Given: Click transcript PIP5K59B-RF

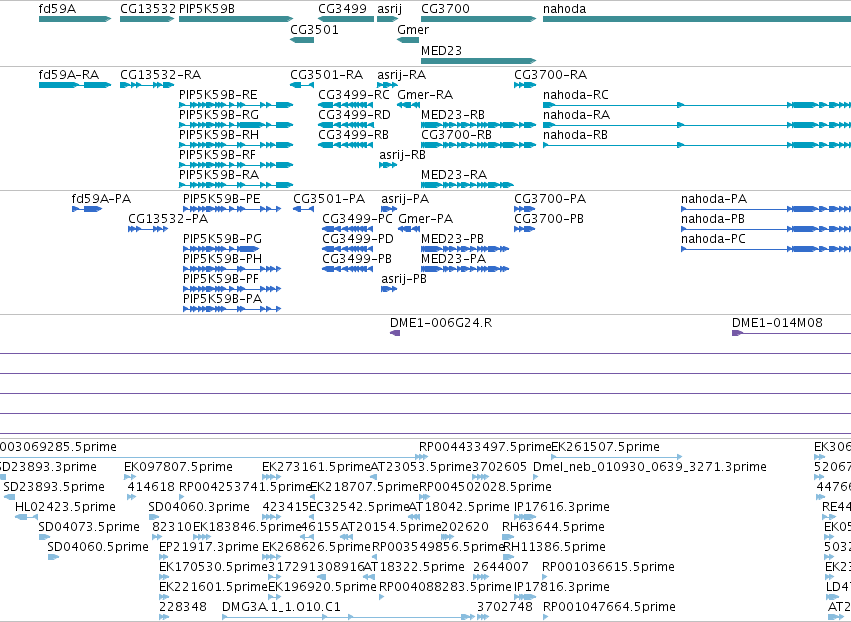Looking at the screenshot, I should pyautogui.click(x=236, y=165).
